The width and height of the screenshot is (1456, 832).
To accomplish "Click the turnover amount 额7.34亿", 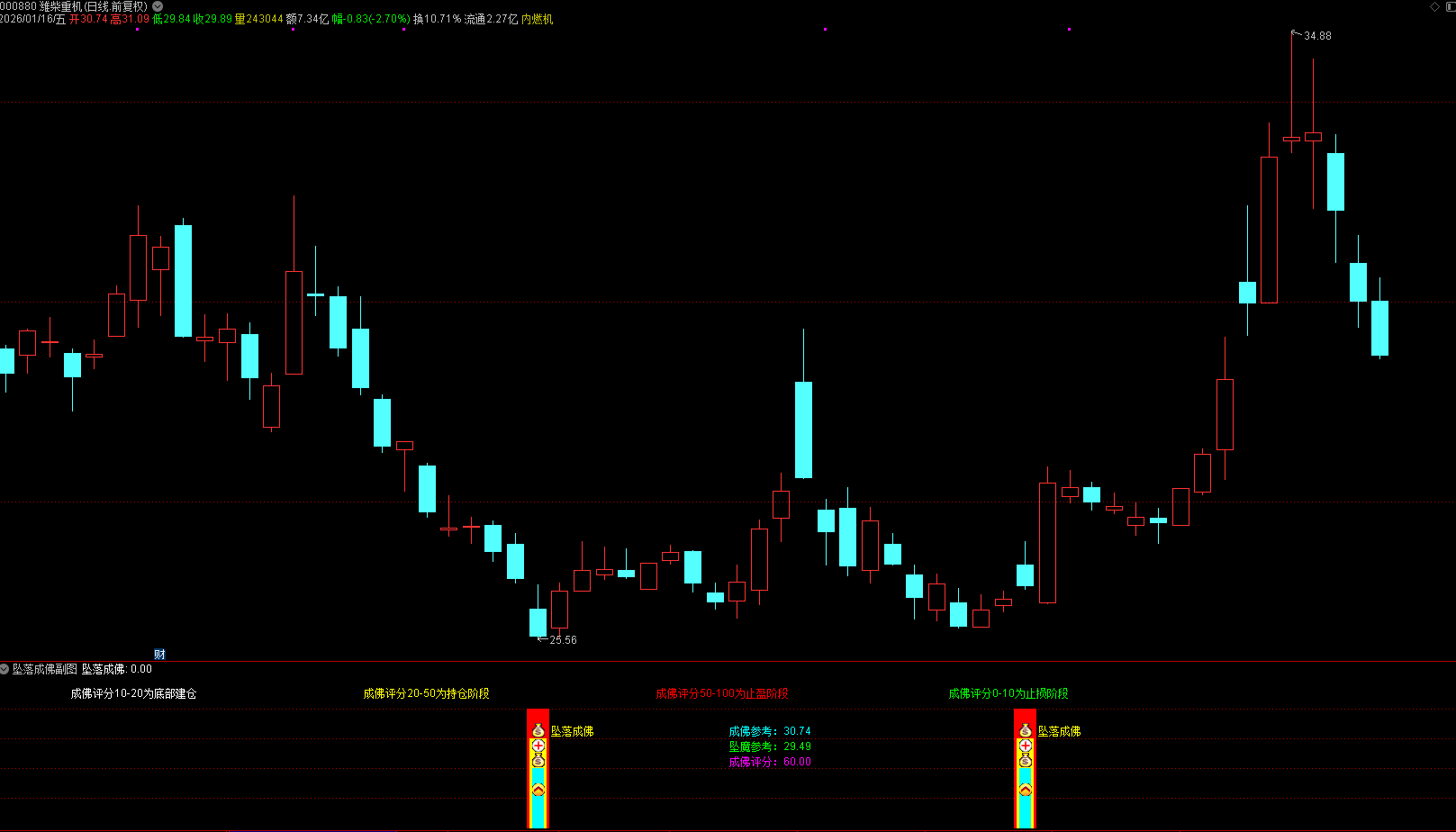I will (307, 19).
